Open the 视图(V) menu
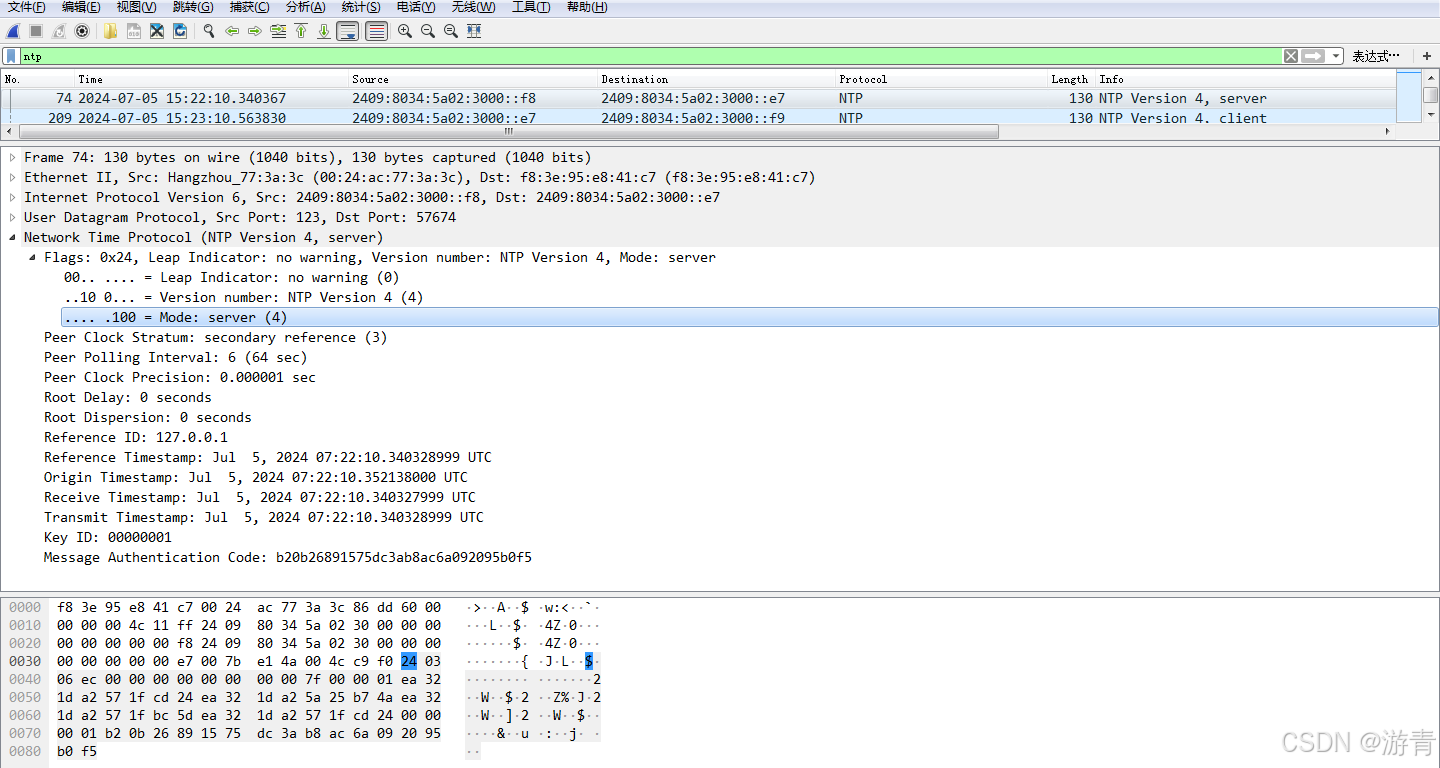1440x768 pixels. tap(136, 7)
